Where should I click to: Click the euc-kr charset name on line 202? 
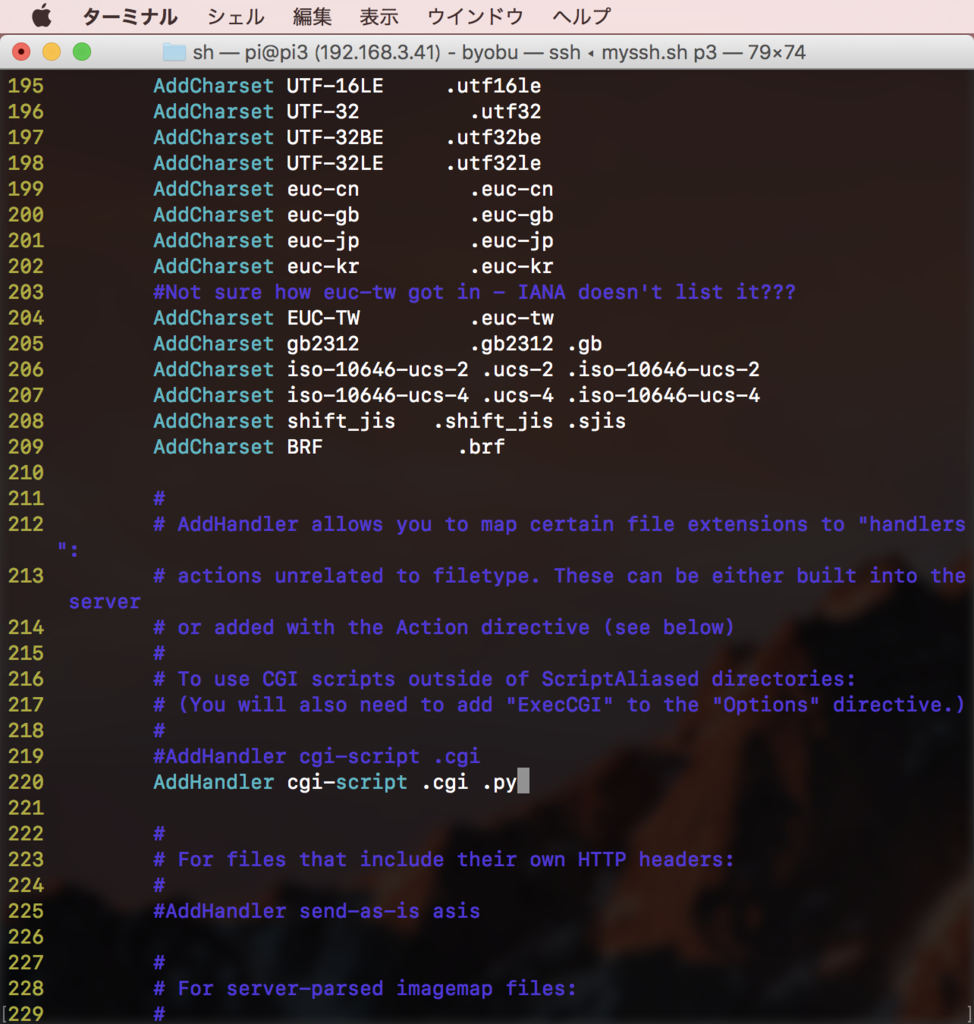(x=323, y=266)
